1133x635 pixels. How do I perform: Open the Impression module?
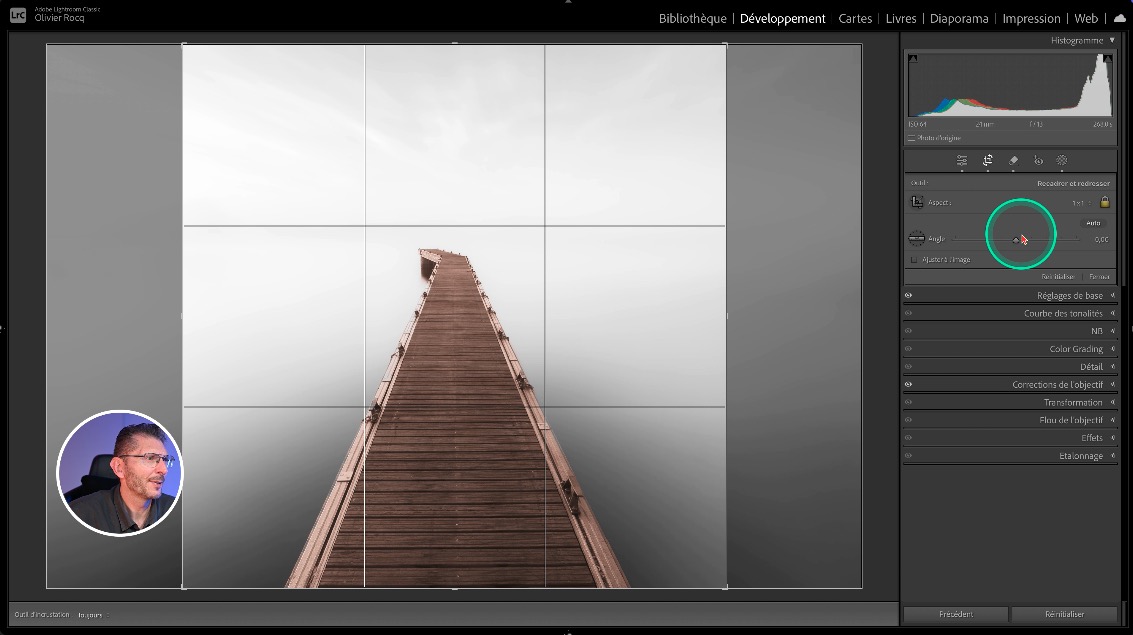[x=1031, y=18]
